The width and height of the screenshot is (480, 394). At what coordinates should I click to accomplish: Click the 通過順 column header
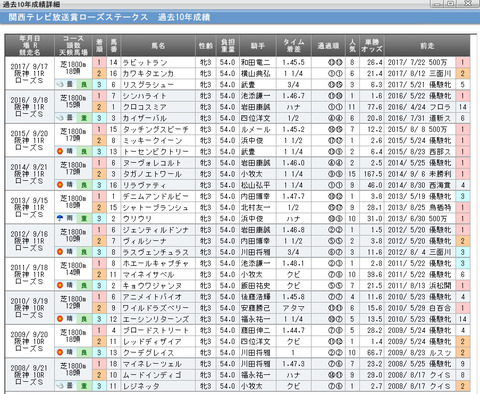pos(328,46)
